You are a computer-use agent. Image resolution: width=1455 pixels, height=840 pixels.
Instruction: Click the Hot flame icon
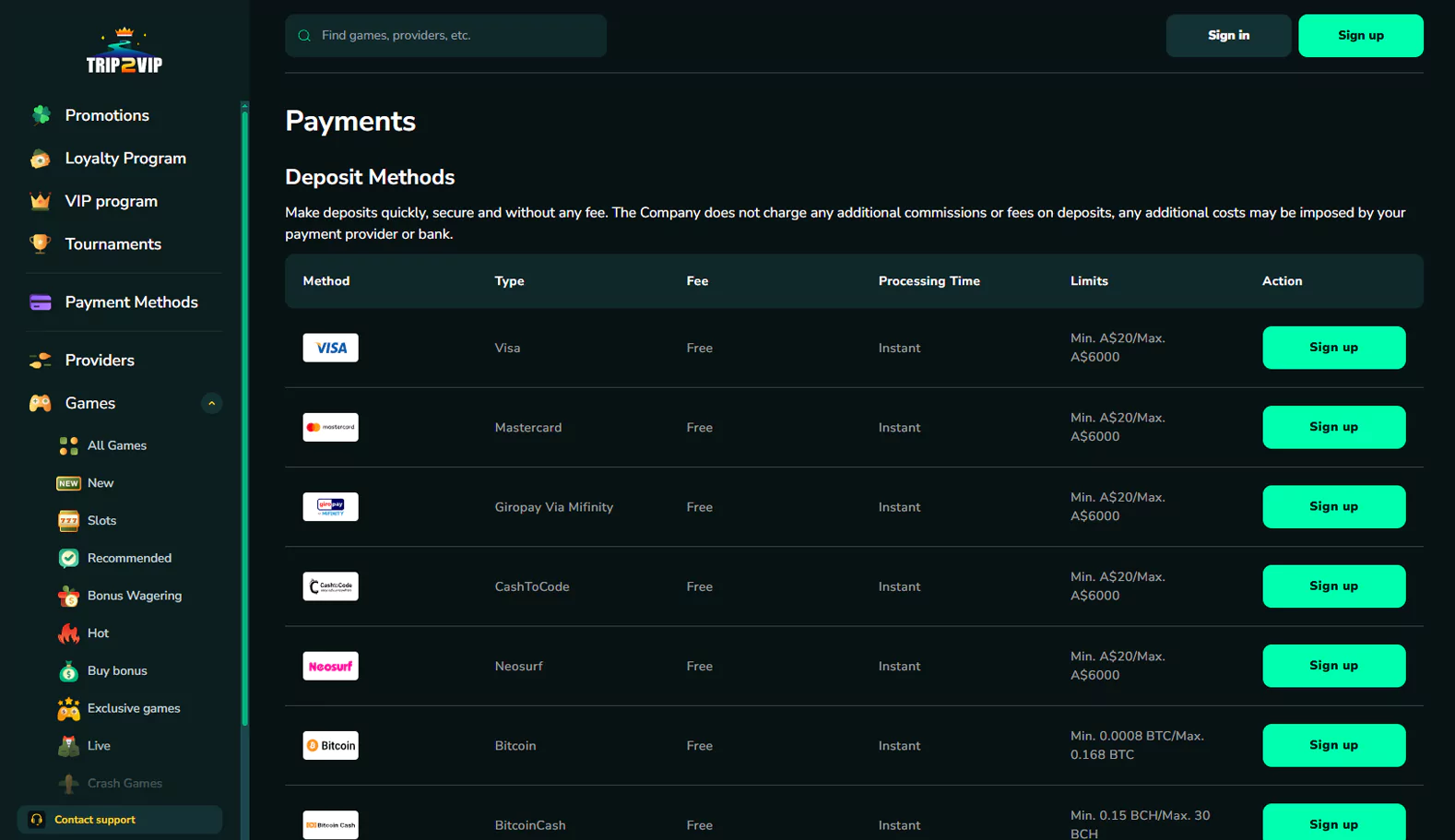tap(69, 633)
